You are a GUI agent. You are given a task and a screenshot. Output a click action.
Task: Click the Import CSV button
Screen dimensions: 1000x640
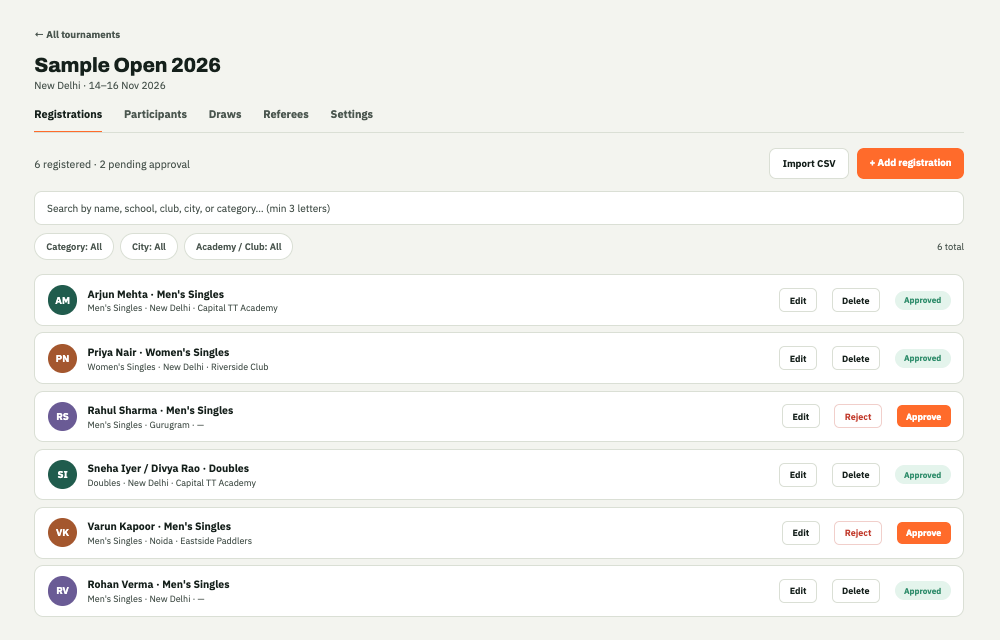[x=809, y=164]
